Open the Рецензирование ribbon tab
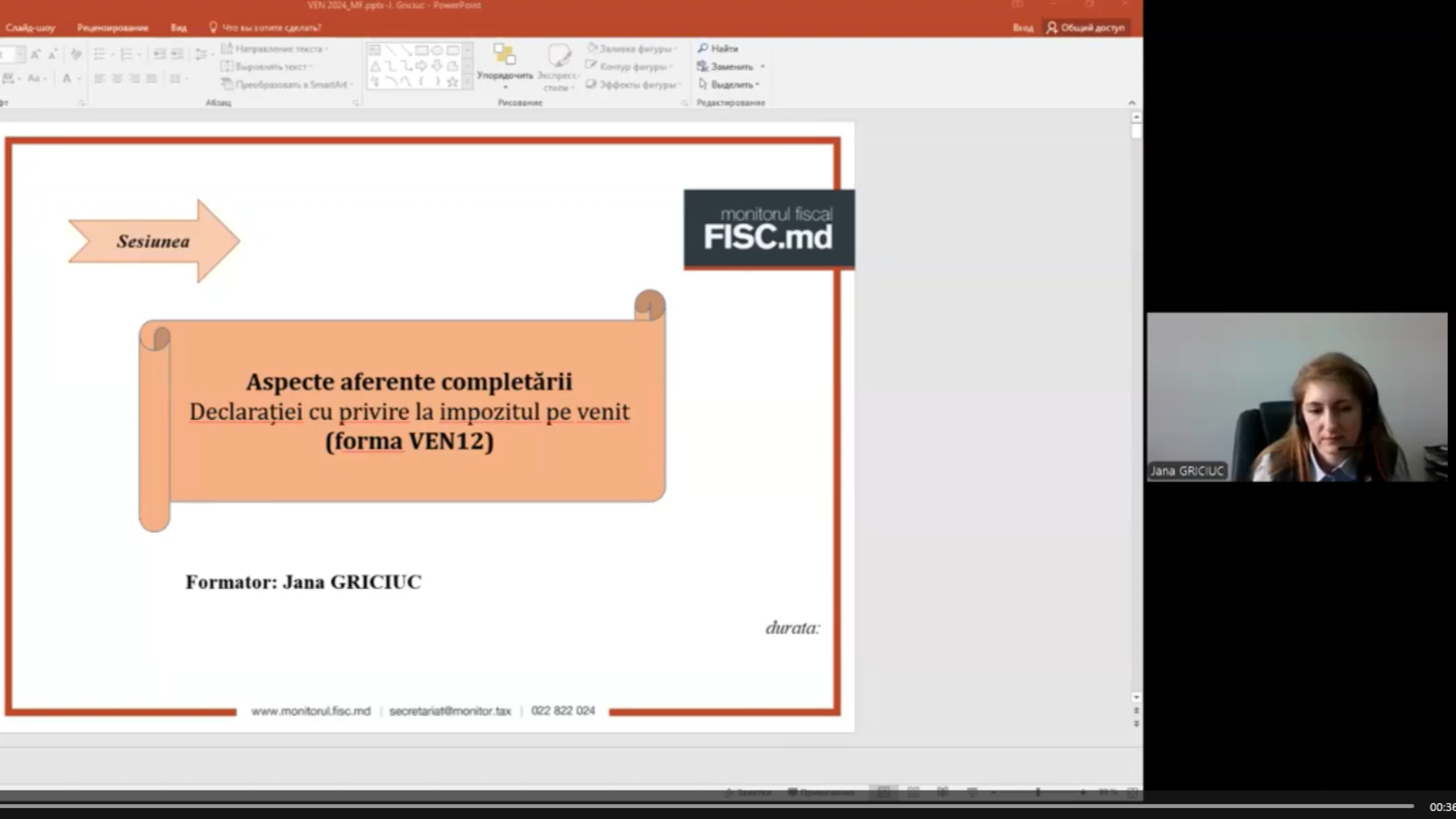This screenshot has height=819, width=1456. pos(113,28)
